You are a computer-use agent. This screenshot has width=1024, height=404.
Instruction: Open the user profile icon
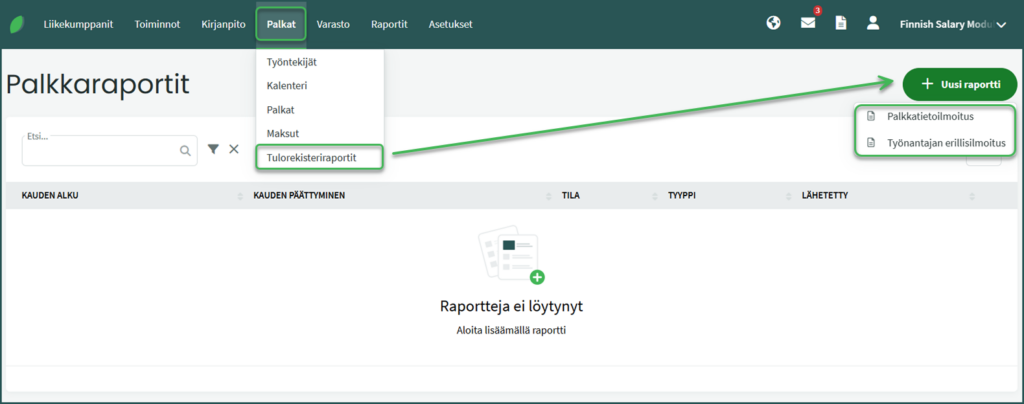point(873,23)
